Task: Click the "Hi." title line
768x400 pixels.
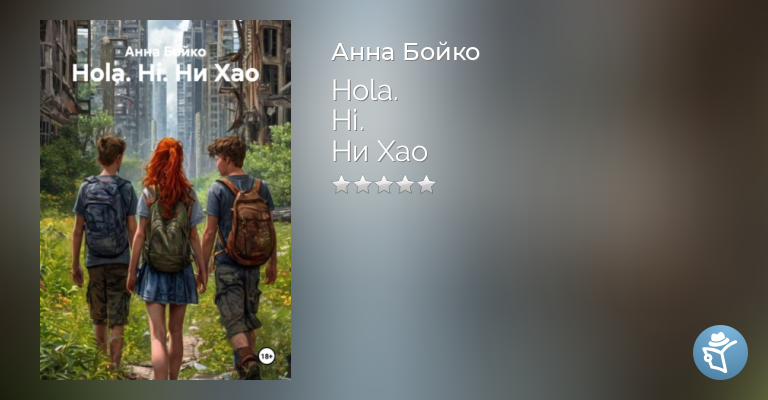Action: pyautogui.click(x=348, y=121)
